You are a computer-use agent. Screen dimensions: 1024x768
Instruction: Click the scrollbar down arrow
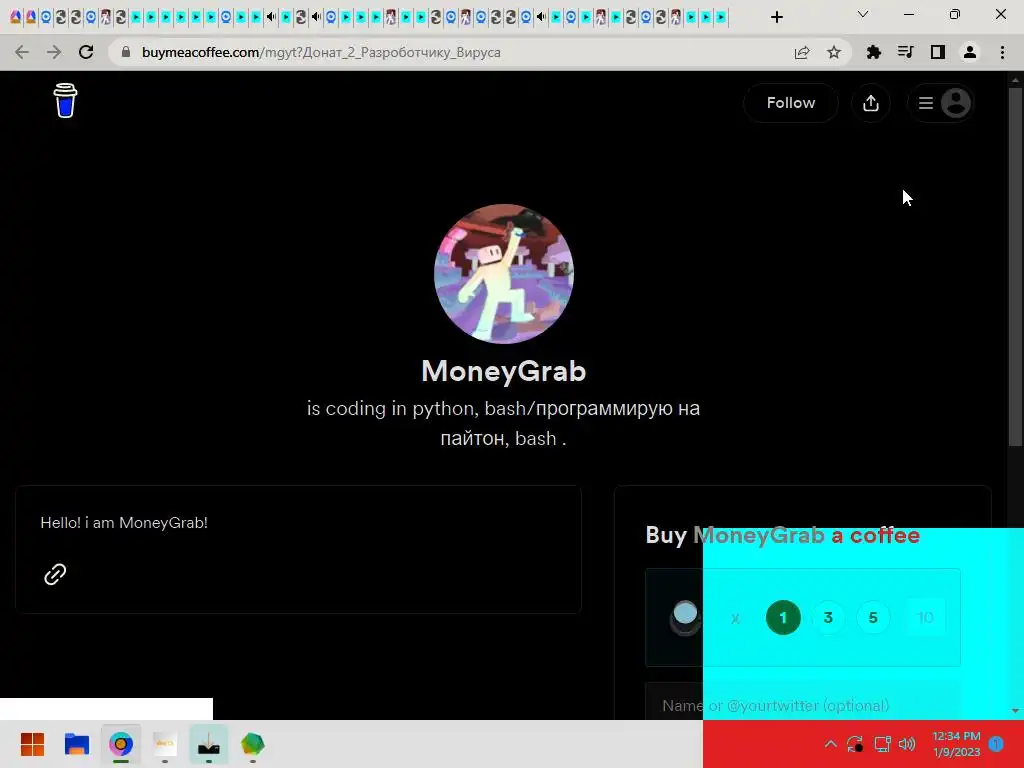pos(1015,711)
